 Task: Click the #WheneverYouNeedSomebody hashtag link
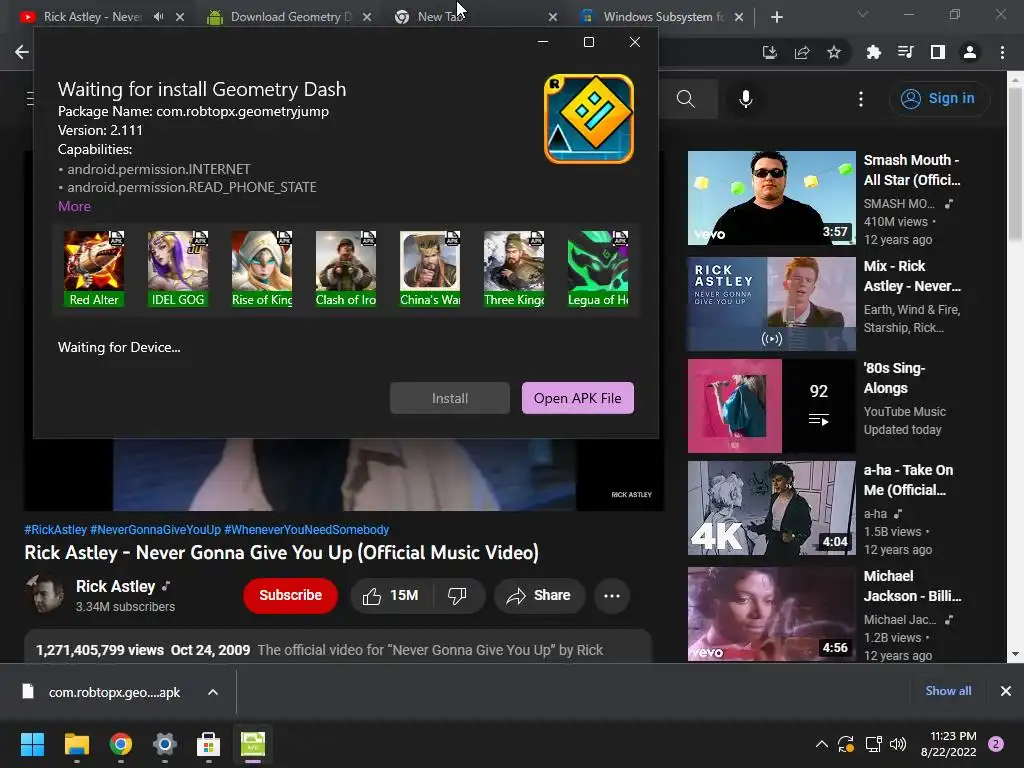(x=306, y=530)
